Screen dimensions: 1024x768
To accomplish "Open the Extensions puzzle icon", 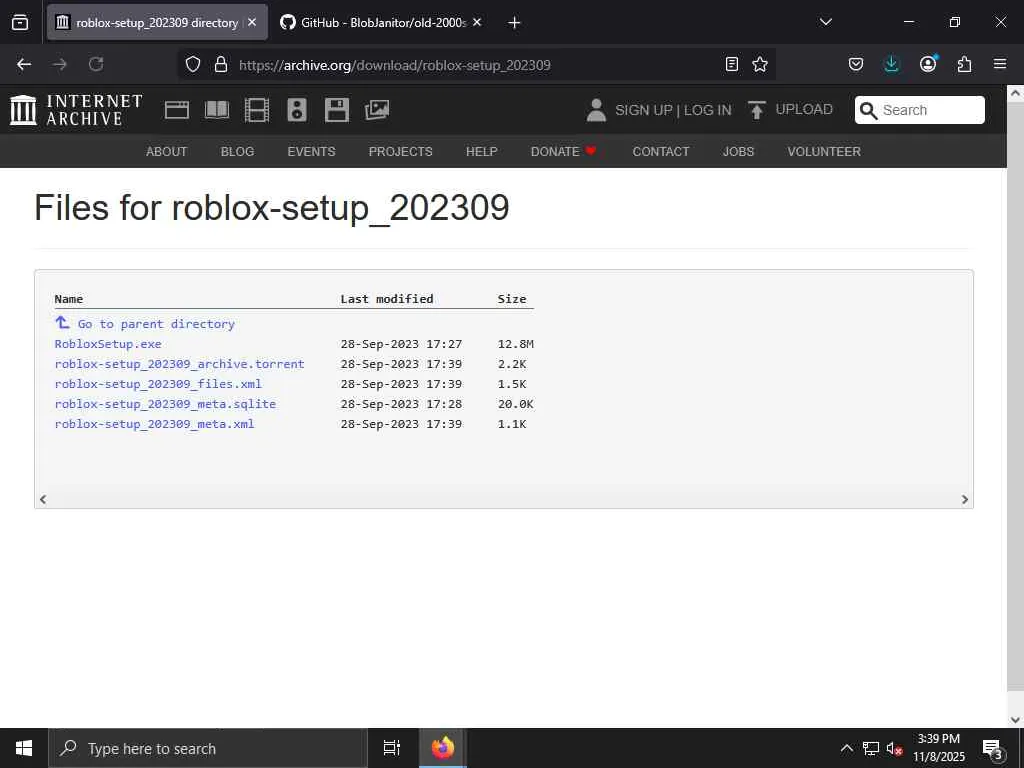I will 964,64.
